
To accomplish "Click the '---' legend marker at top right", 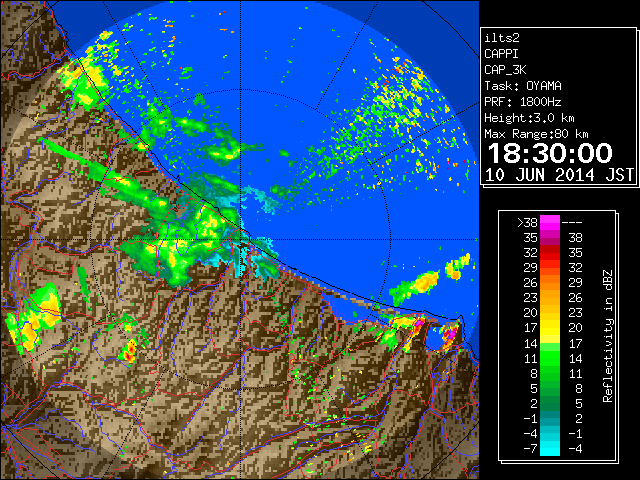I will tap(572, 223).
